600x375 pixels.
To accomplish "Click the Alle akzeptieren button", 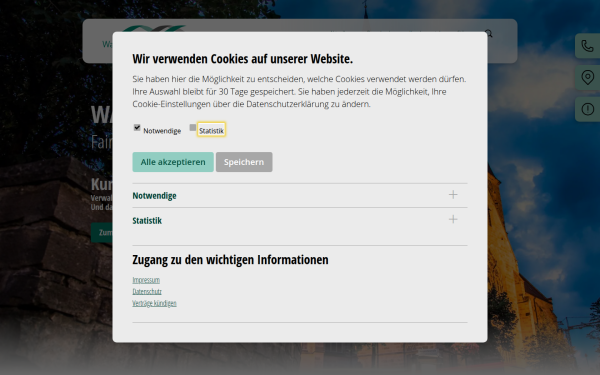I will coord(173,162).
